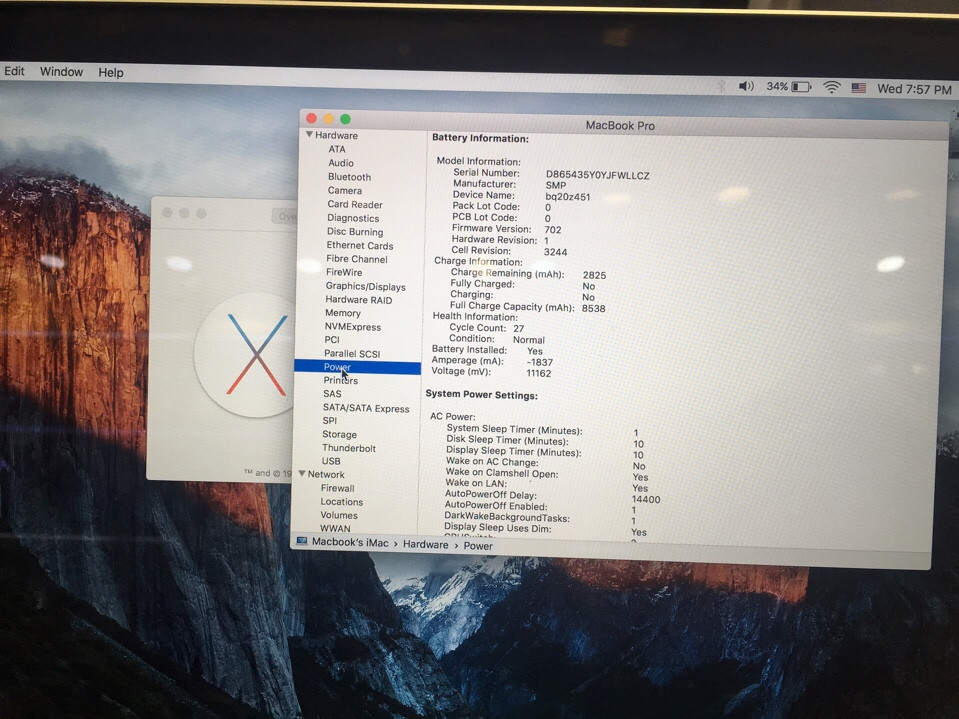The height and width of the screenshot is (719, 959).
Task: Click the US flag input source icon
Action: click(x=859, y=88)
